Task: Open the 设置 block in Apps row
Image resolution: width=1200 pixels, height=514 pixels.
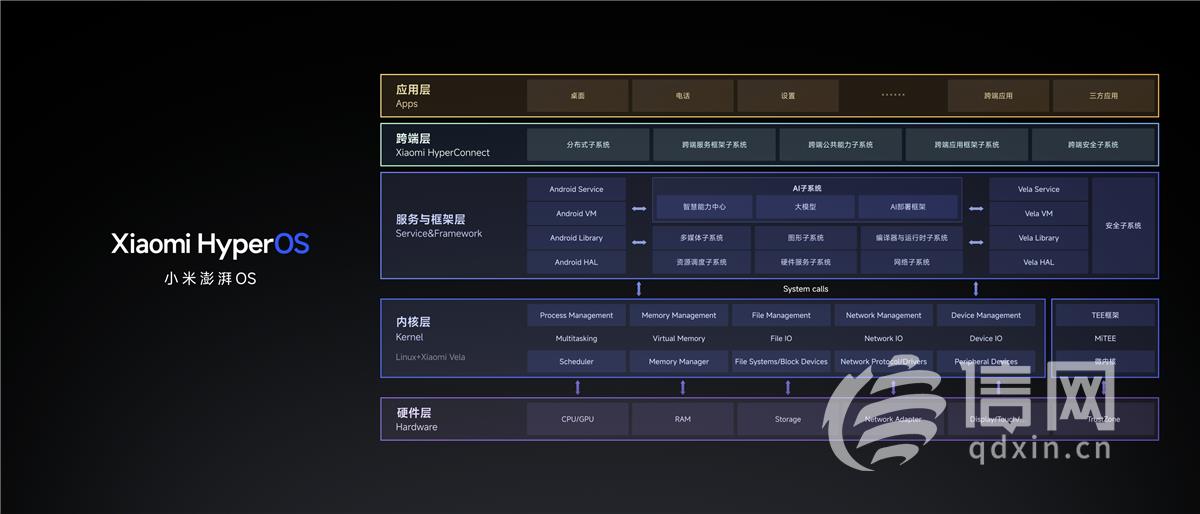Action: [788, 96]
